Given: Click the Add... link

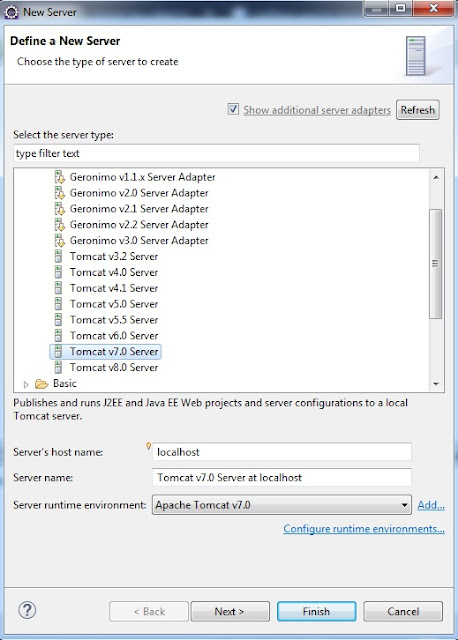Looking at the screenshot, I should tap(431, 505).
